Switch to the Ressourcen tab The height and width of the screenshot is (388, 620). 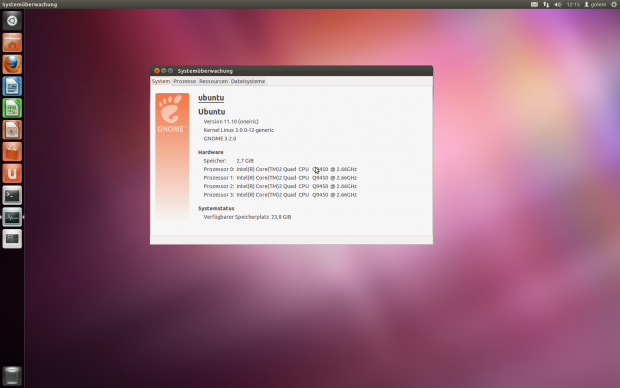214,81
